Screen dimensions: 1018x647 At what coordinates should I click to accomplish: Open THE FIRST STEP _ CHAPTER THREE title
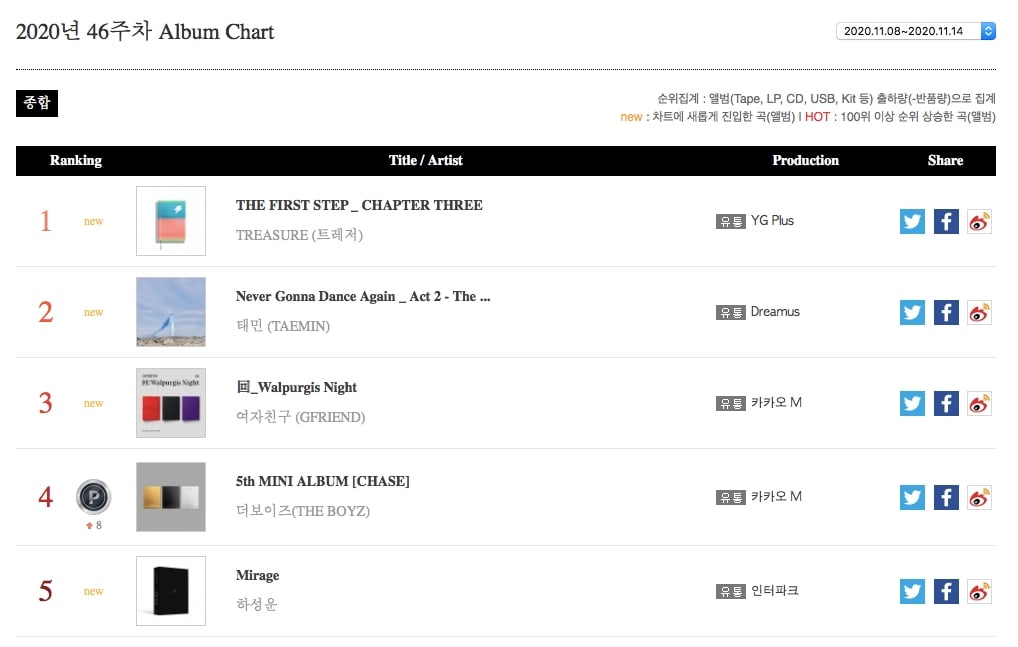(x=359, y=205)
